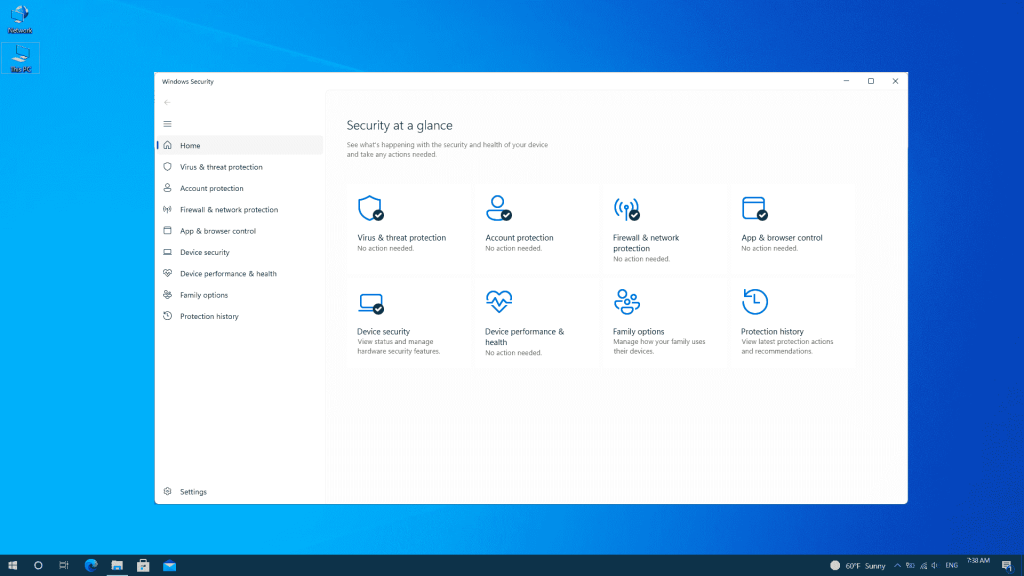Click the person icon beside Account protection in sidebar
Viewport: 1024px width, 576px height.
[167, 188]
